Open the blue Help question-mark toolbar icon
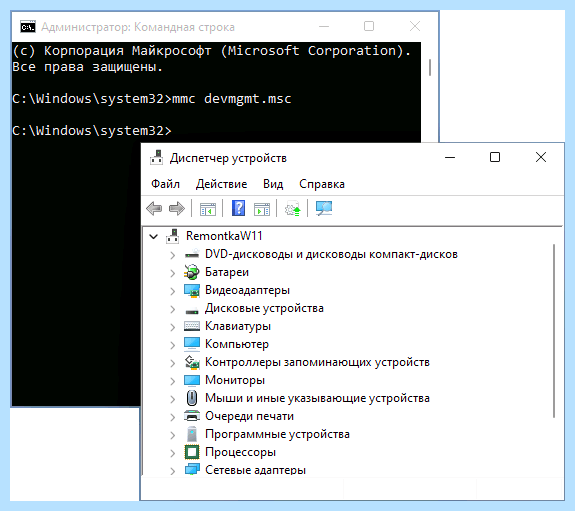 click(238, 208)
